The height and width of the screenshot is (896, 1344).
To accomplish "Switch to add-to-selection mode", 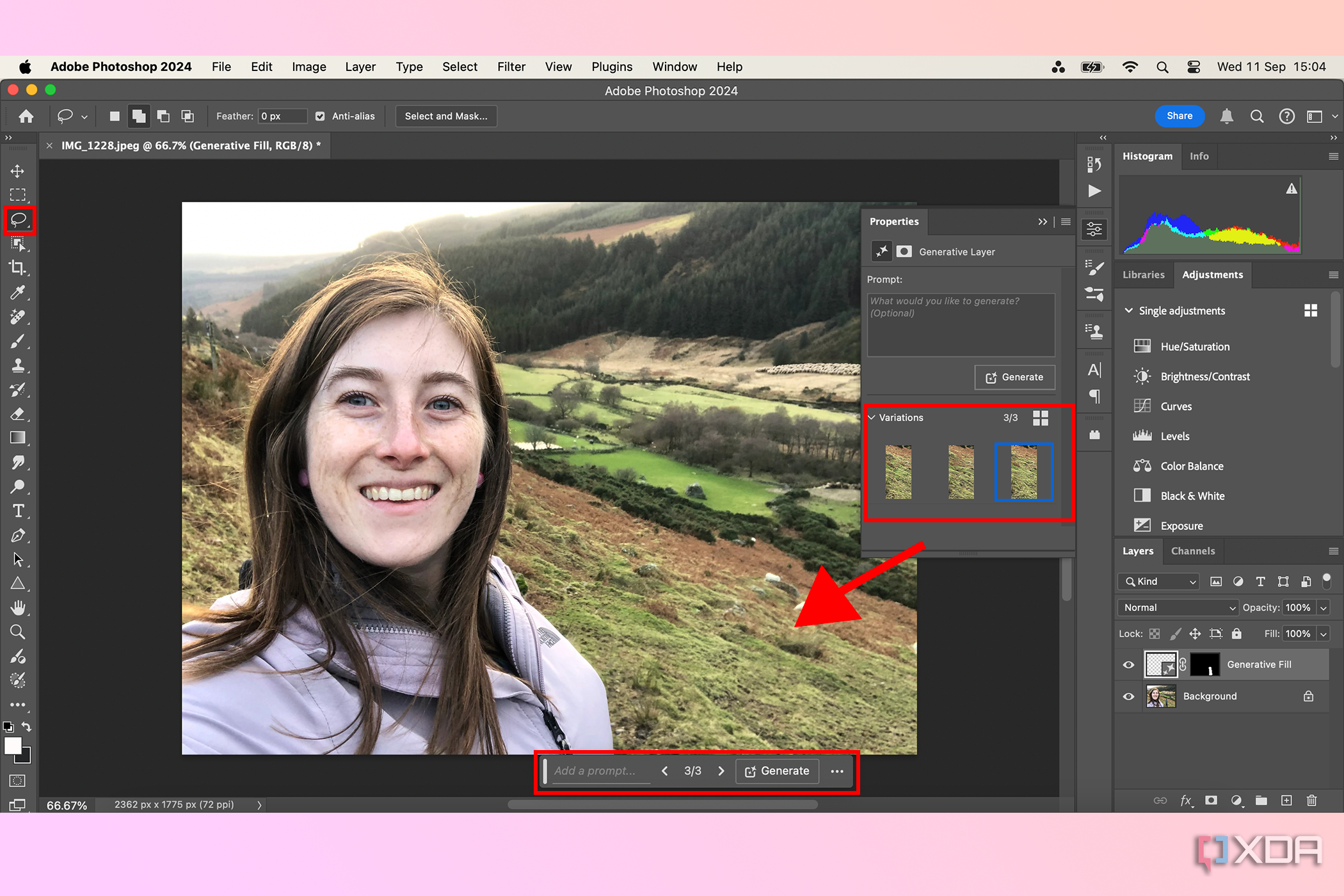I will 138,116.
